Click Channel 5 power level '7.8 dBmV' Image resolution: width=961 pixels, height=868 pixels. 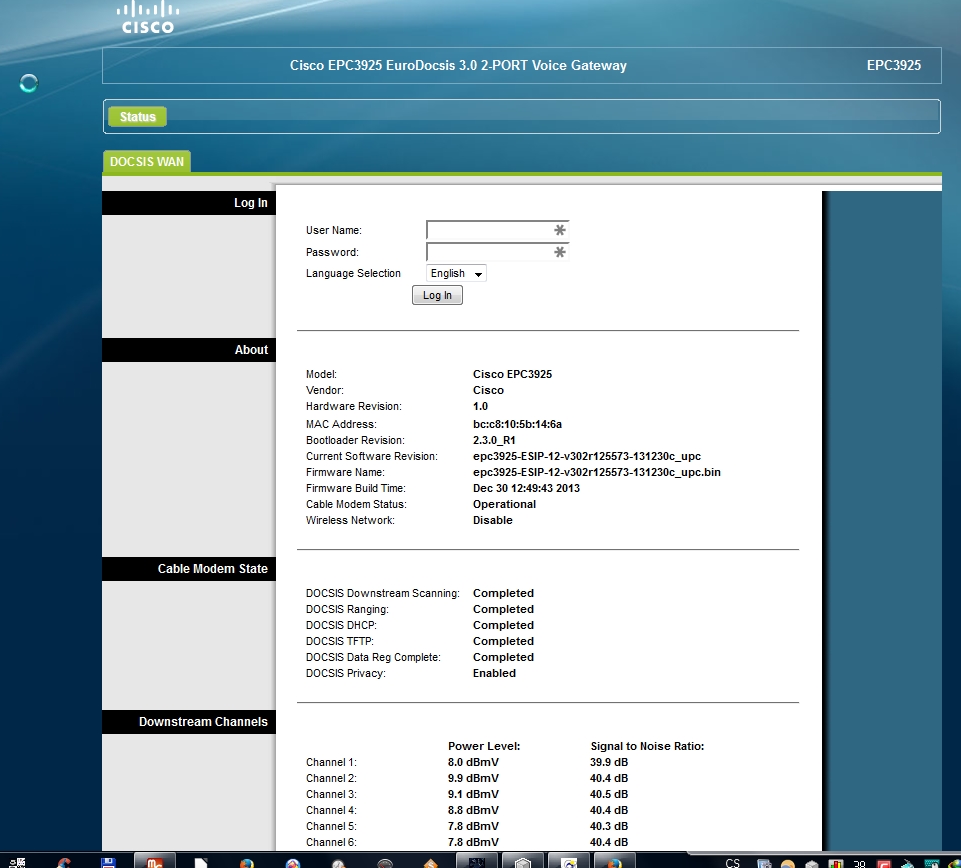473,826
